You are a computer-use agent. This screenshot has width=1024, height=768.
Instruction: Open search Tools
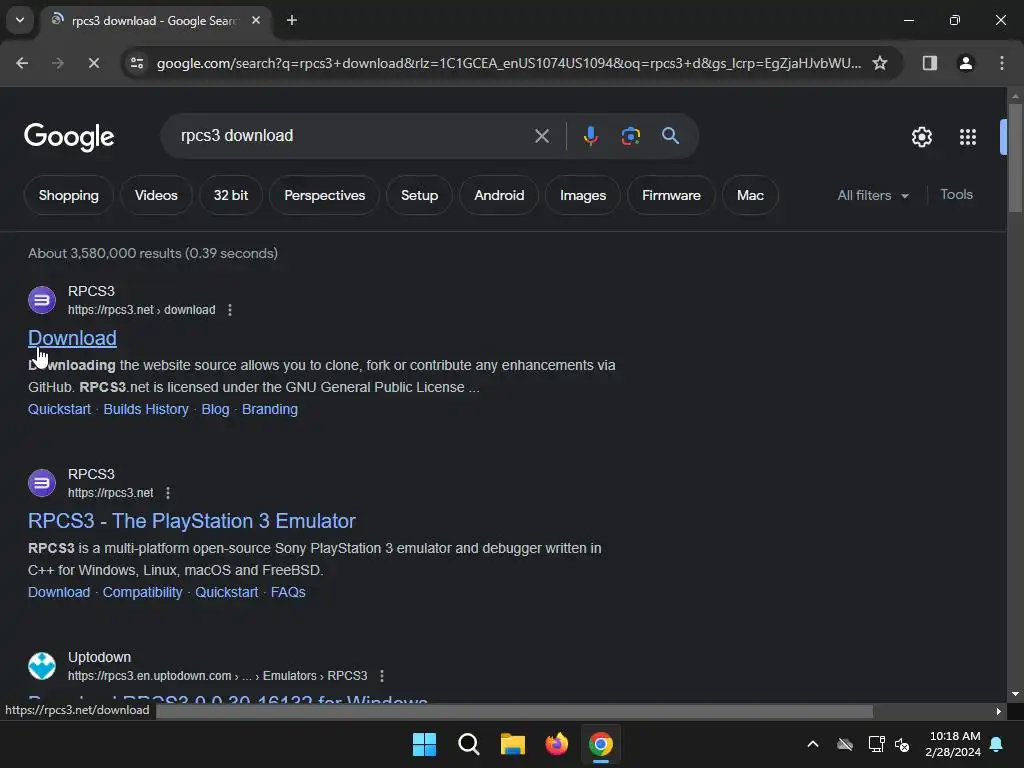956,195
